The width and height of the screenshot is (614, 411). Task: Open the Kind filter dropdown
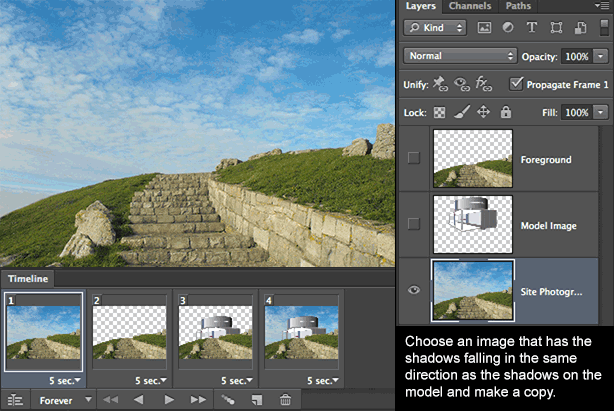(438, 28)
